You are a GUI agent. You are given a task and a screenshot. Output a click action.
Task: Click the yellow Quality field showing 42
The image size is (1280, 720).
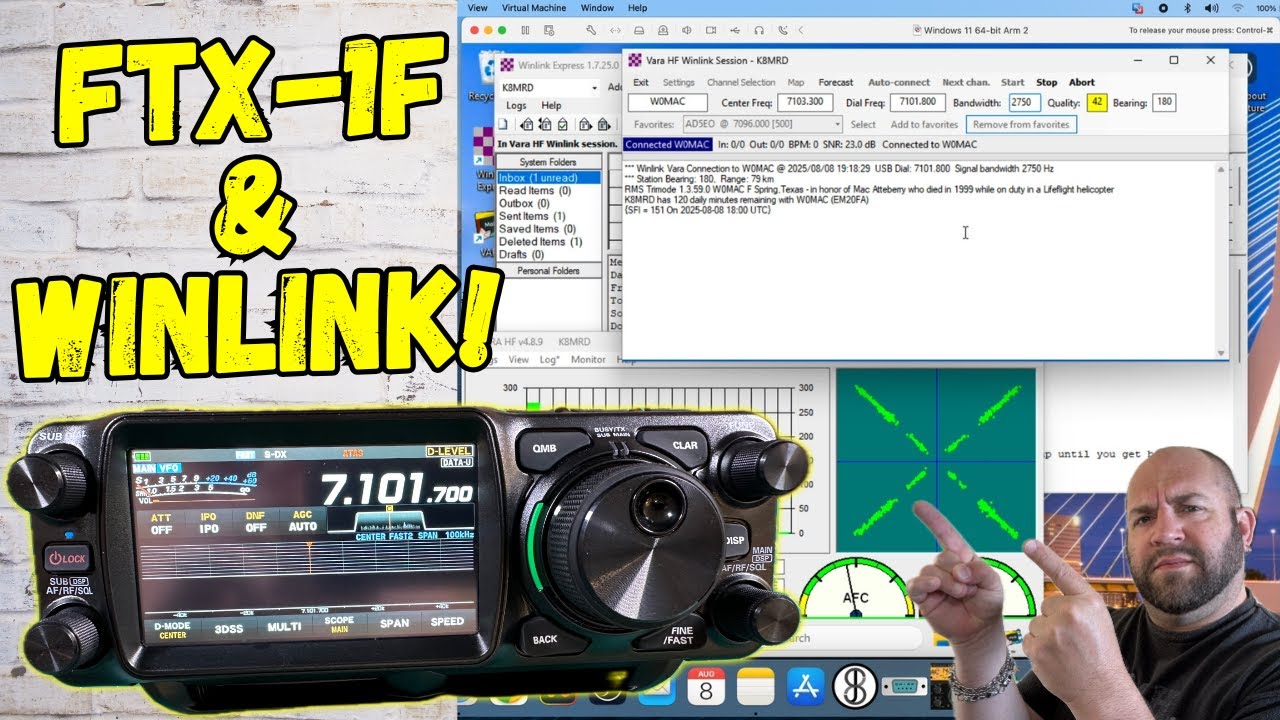[1097, 102]
